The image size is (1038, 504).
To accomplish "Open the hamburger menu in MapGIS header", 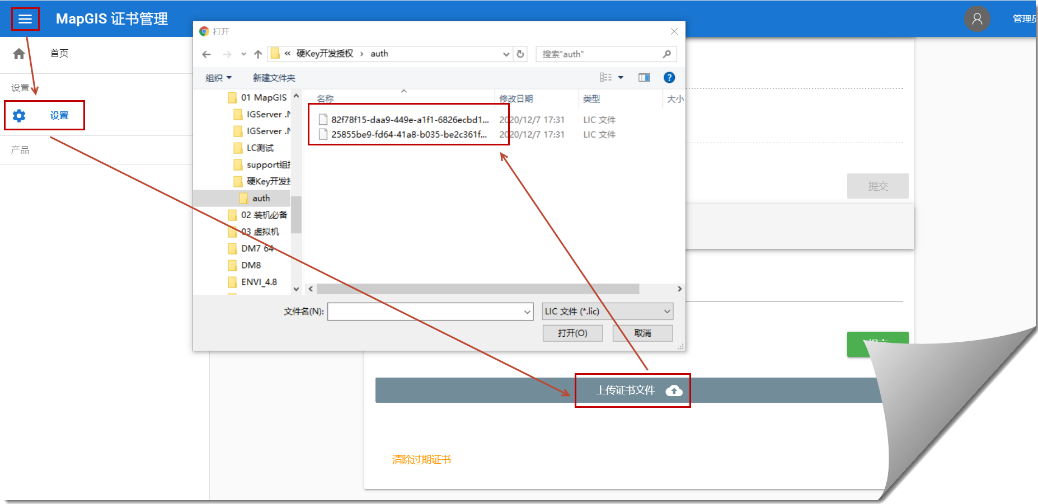I will pos(25,19).
